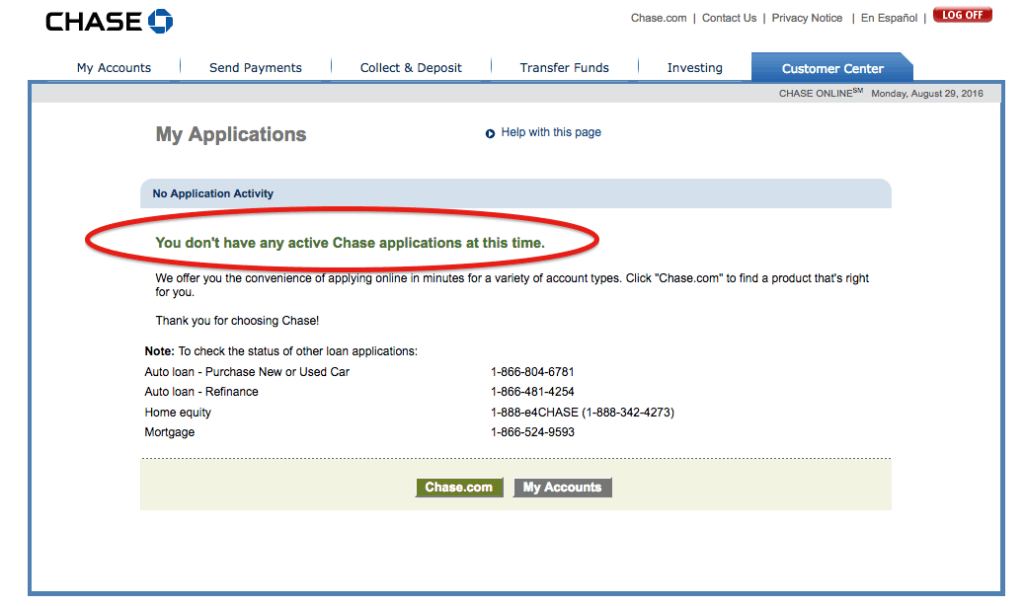The height and width of the screenshot is (606, 1024).
Task: Switch language via En Español link
Action: point(889,18)
